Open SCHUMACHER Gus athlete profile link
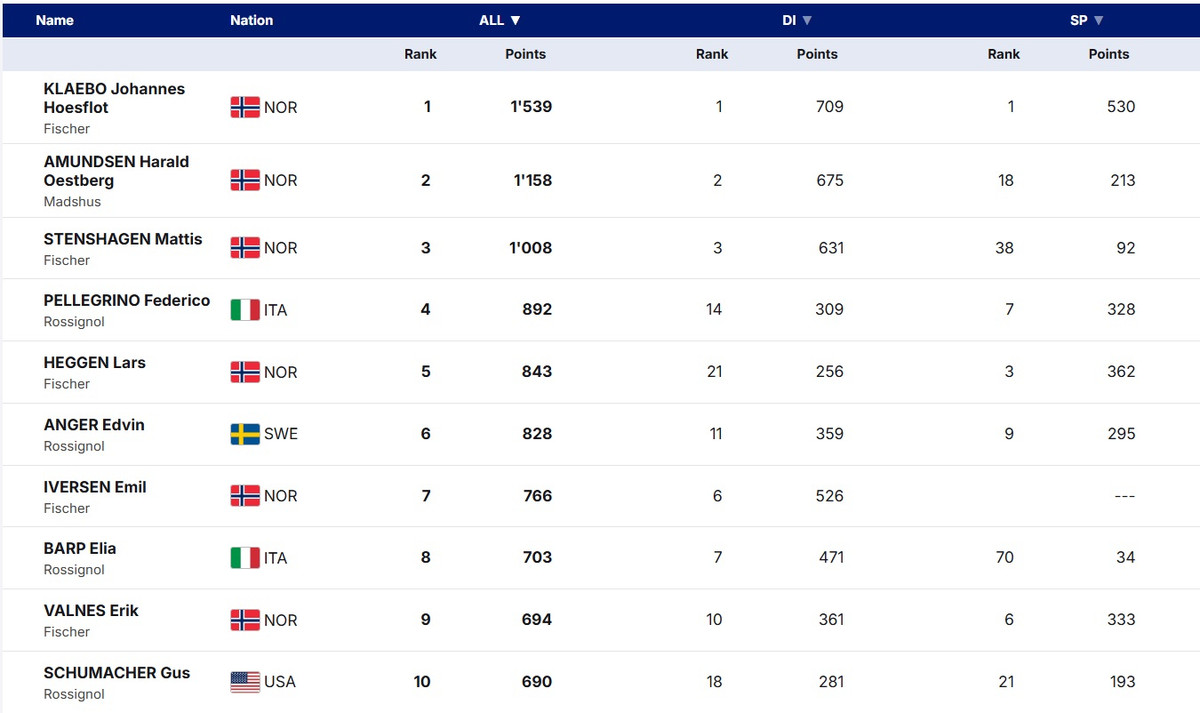 pyautogui.click(x=117, y=672)
